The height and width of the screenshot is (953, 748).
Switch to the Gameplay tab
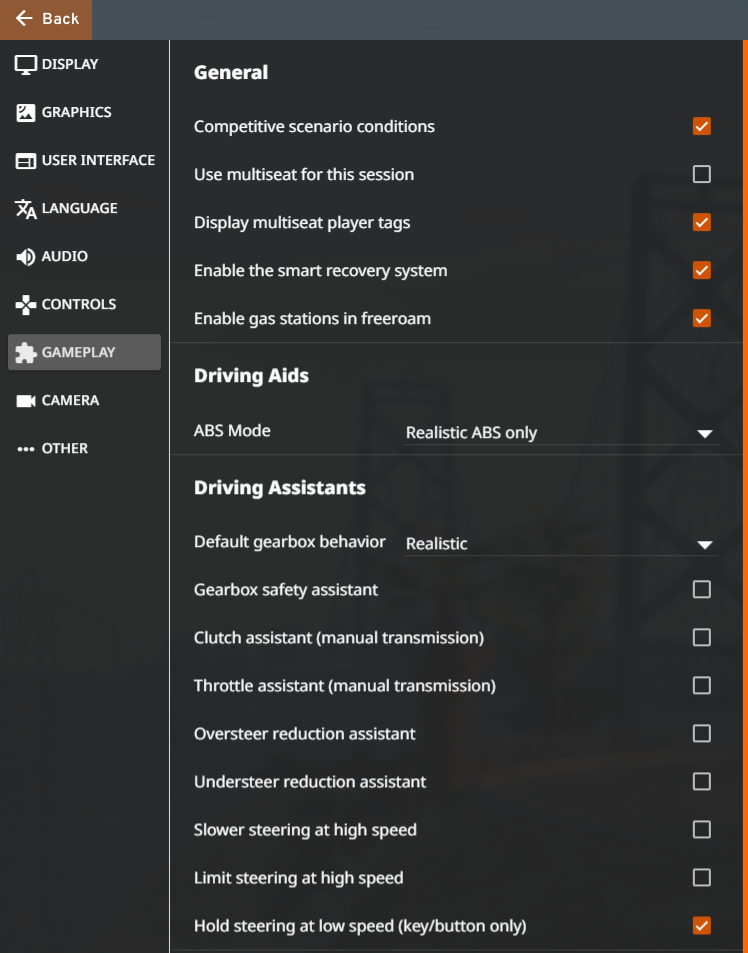point(84,352)
